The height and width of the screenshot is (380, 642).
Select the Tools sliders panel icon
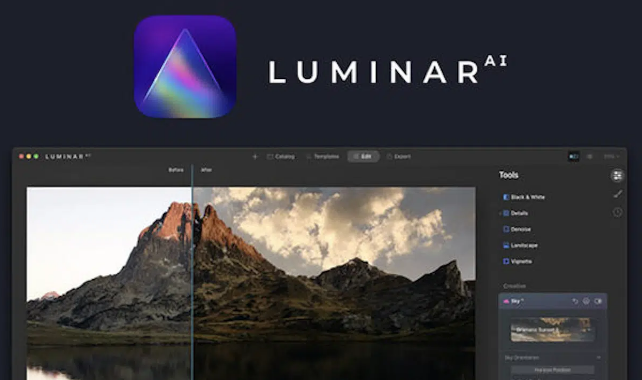(617, 176)
